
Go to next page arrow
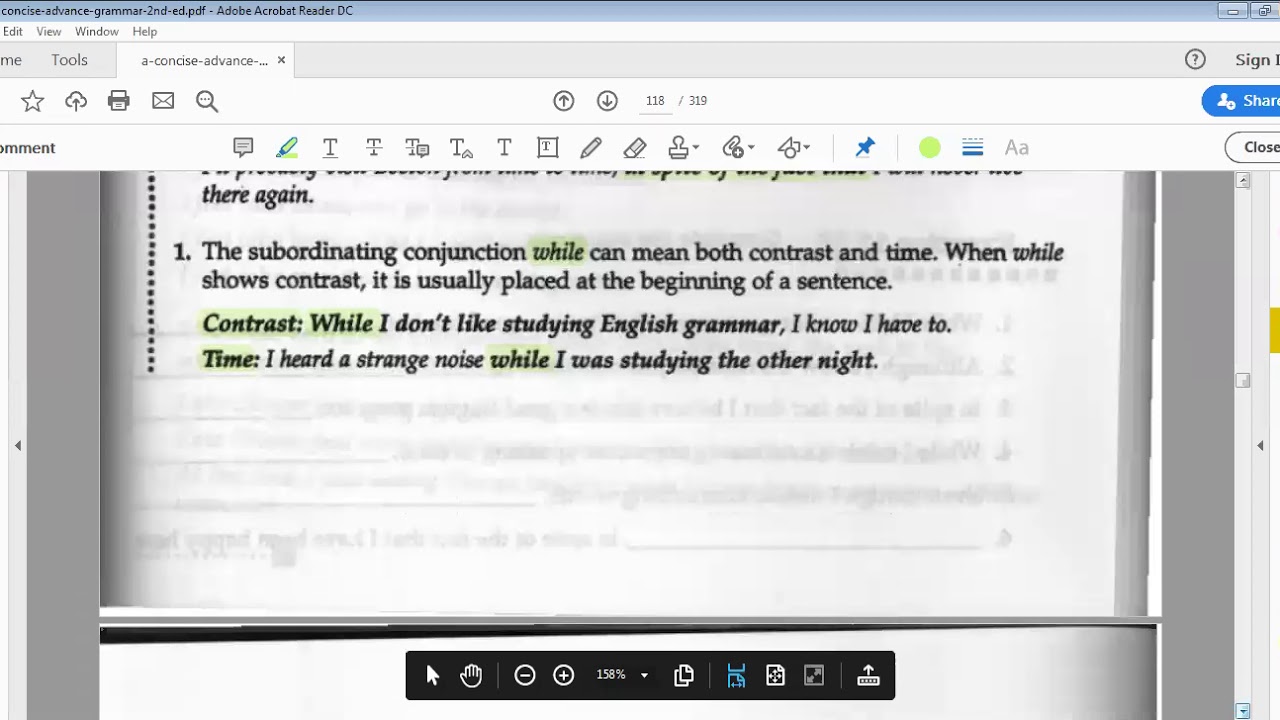pos(607,101)
